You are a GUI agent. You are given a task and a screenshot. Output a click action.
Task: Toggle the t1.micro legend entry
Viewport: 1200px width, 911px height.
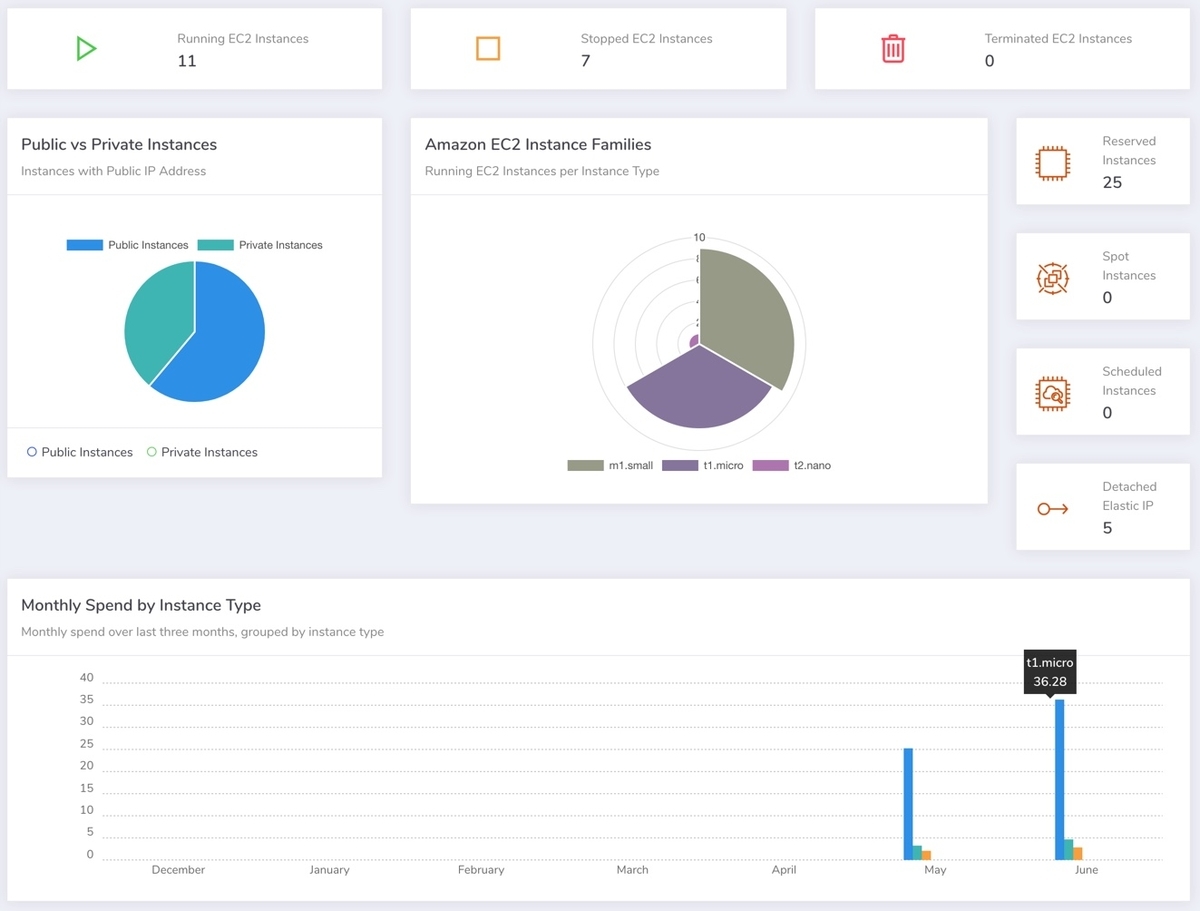pyautogui.click(x=702, y=465)
